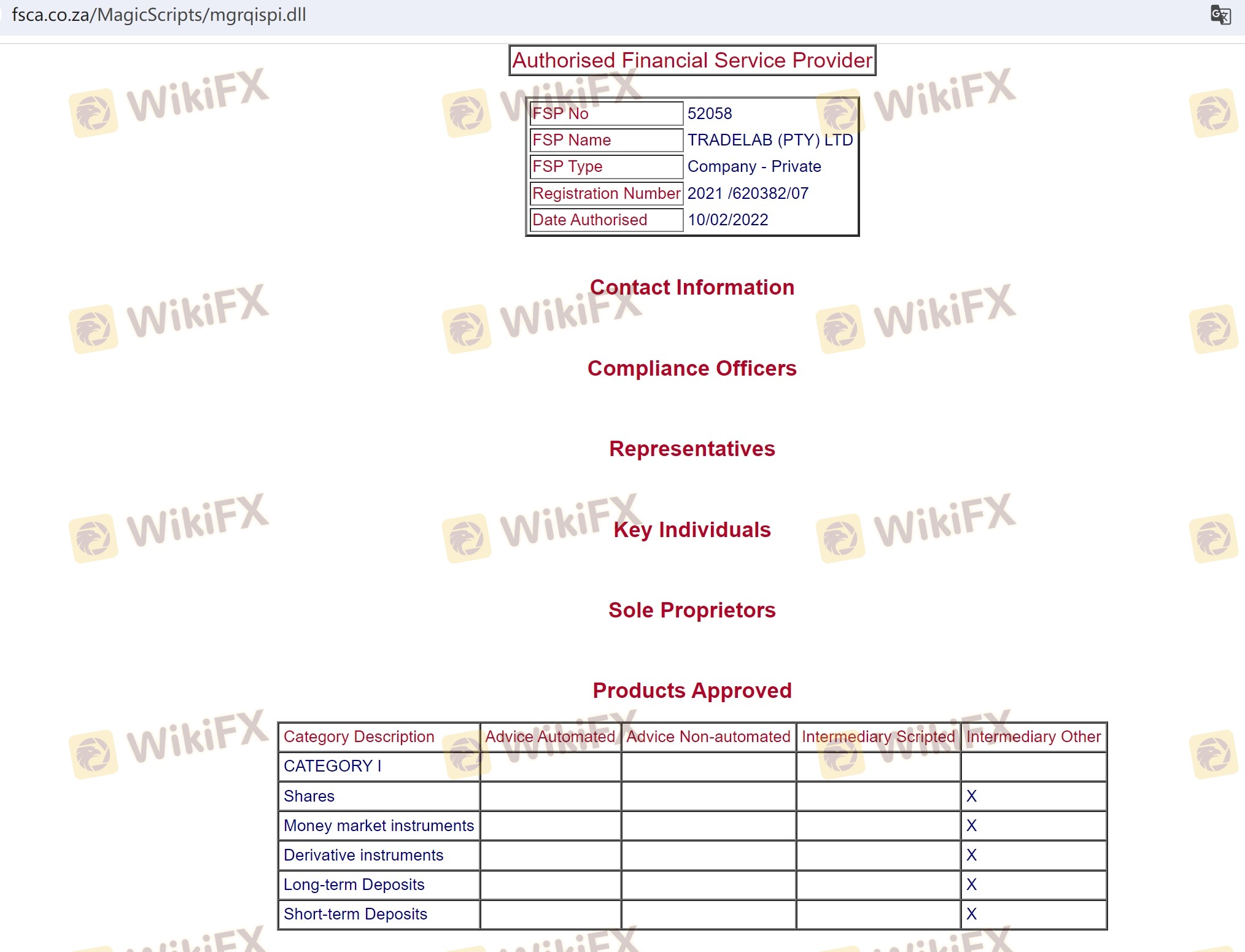Screen dimensions: 1245x952
Task: Click X mark in Shares row
Action: (x=971, y=796)
